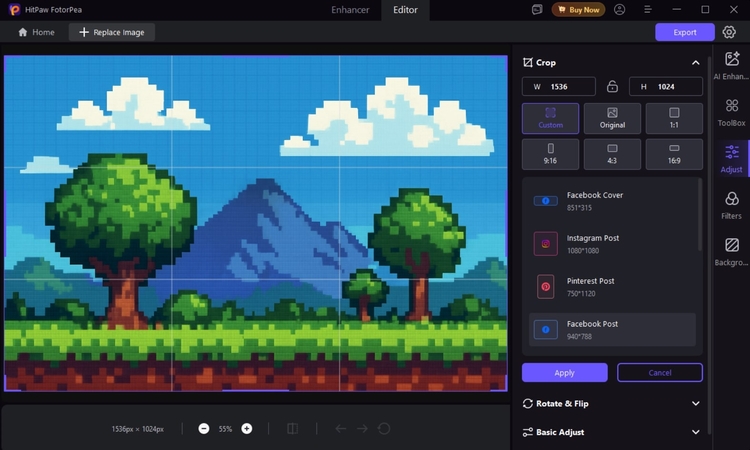Screen dimensions: 750x450
Task: Click the feedback window icon beside Buy Now
Action: coord(537,10)
